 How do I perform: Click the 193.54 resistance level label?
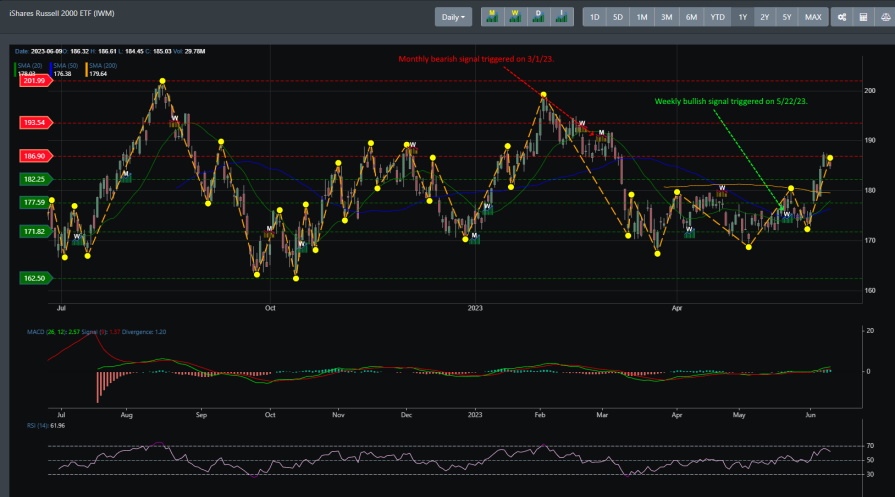point(35,122)
